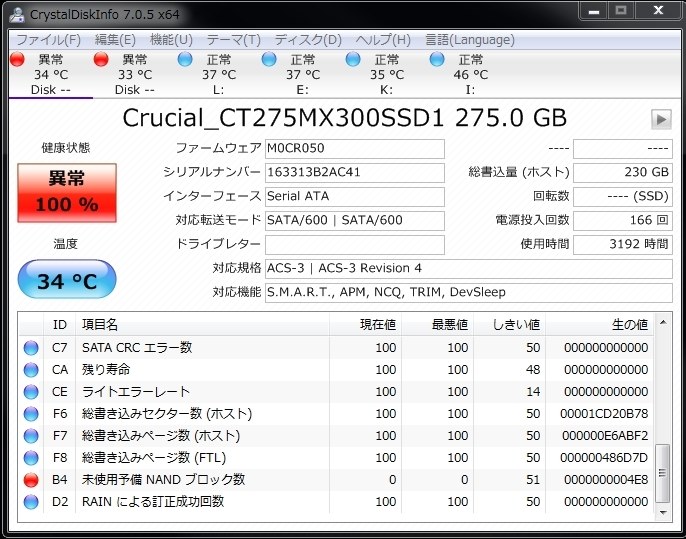Click the blue status icon of CE row

[x=31, y=392]
